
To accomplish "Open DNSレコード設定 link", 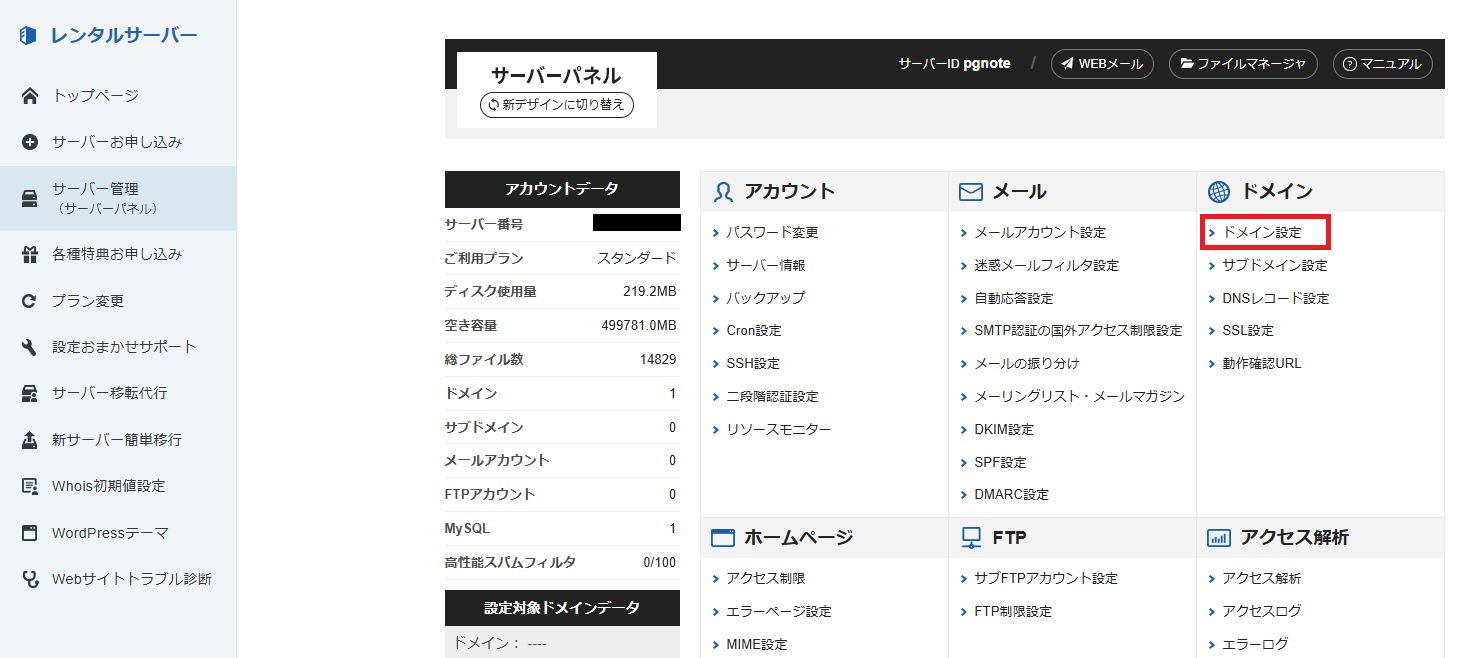I will (x=1276, y=298).
